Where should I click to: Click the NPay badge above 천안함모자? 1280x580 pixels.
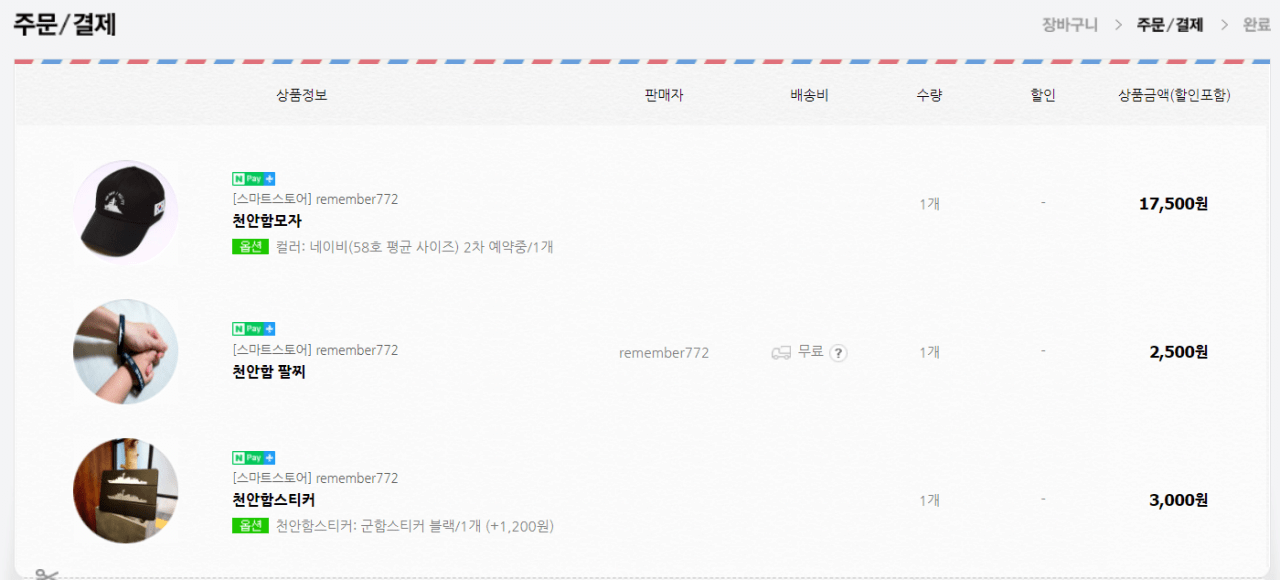click(x=254, y=179)
